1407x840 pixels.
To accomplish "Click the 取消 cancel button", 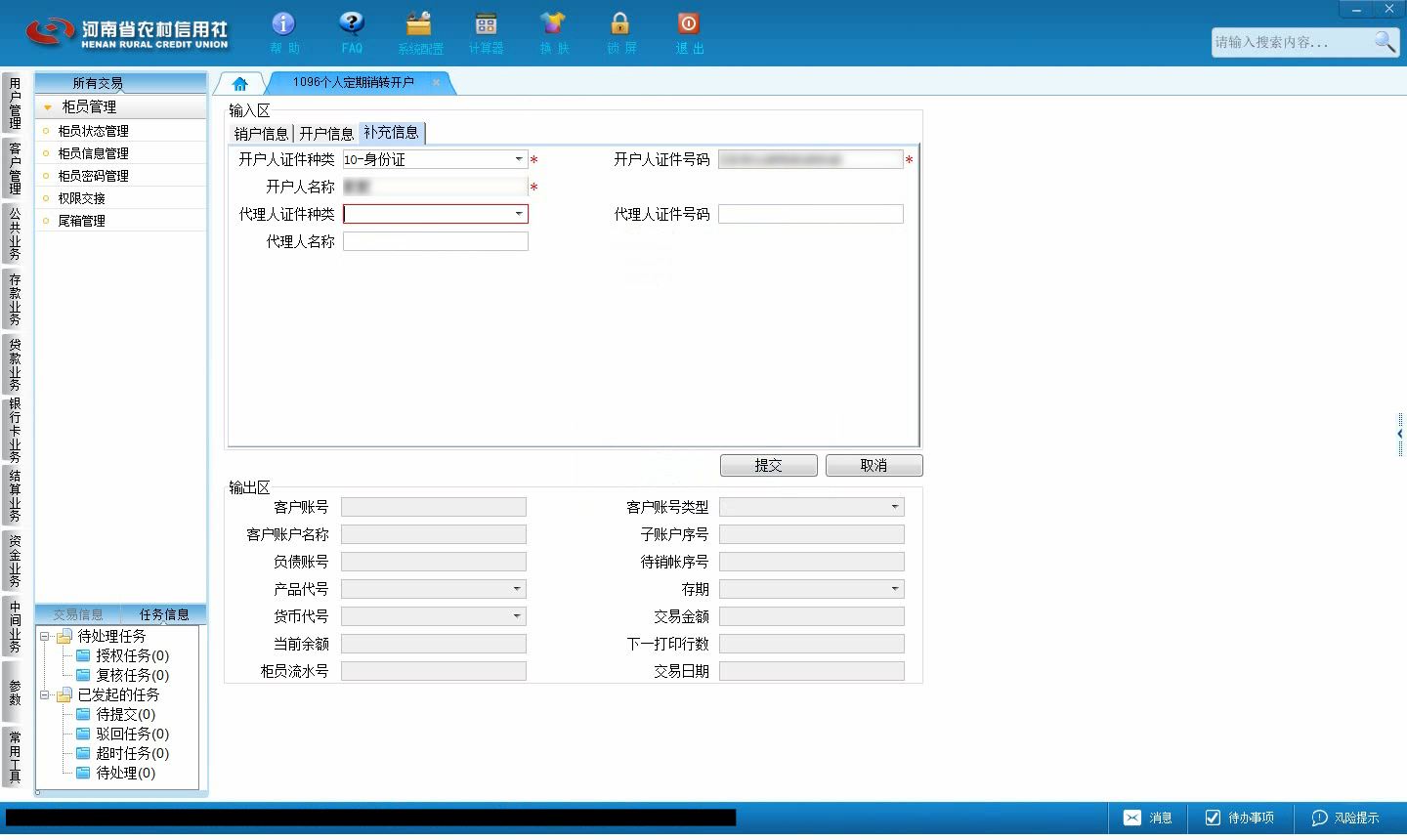I will tap(874, 466).
